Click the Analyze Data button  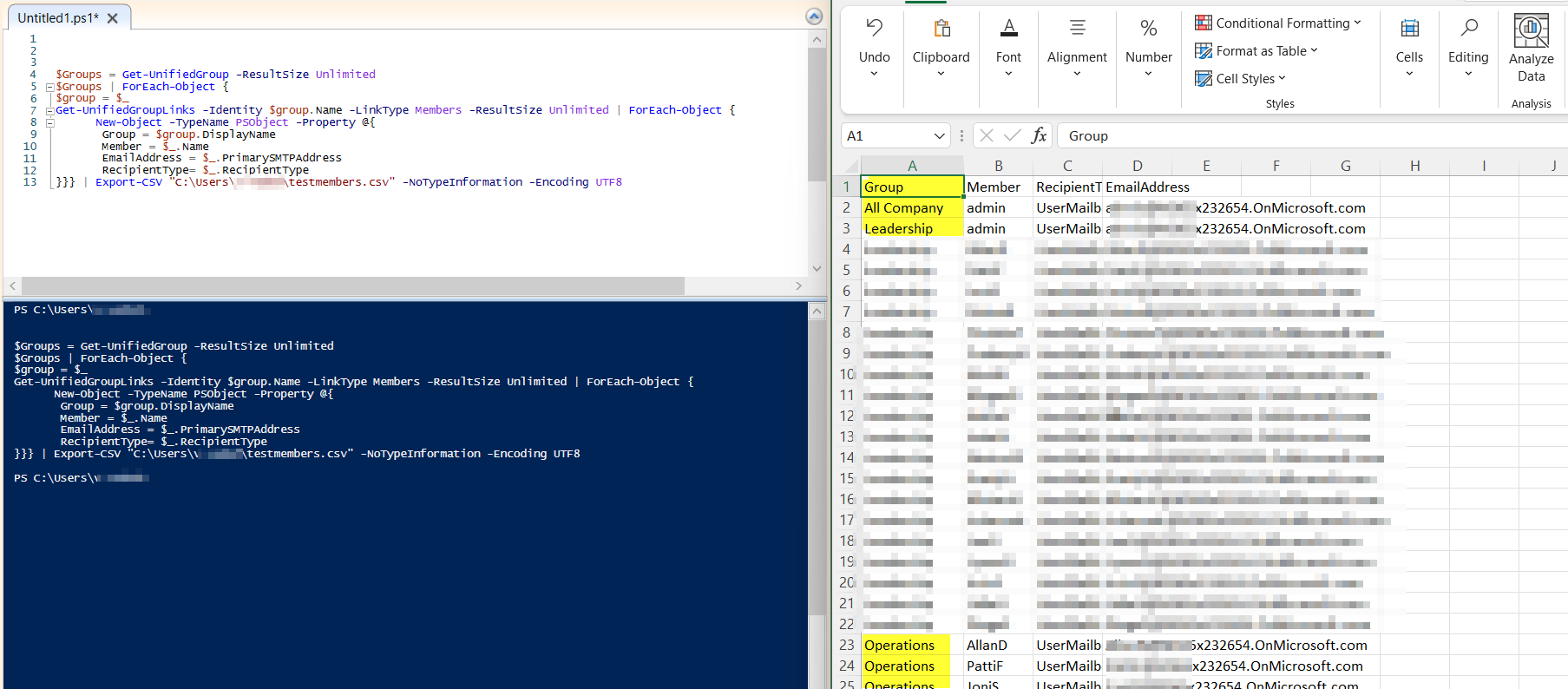pyautogui.click(x=1531, y=48)
